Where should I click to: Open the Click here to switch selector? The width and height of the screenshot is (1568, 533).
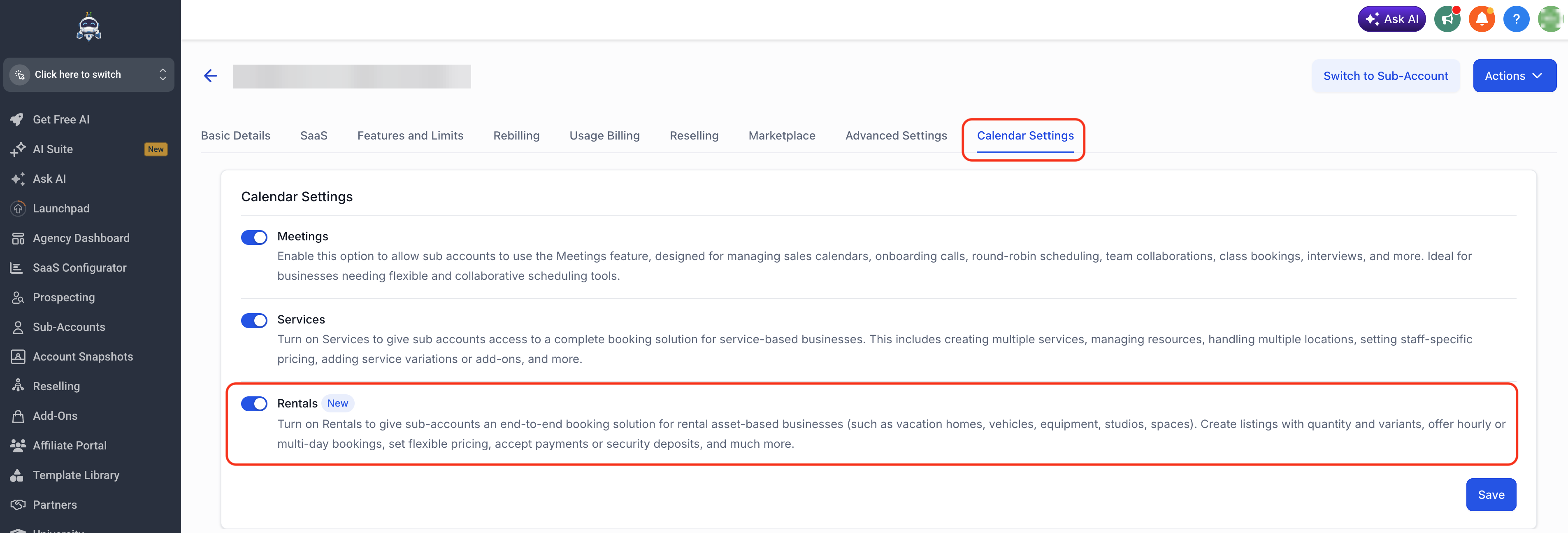(x=89, y=74)
